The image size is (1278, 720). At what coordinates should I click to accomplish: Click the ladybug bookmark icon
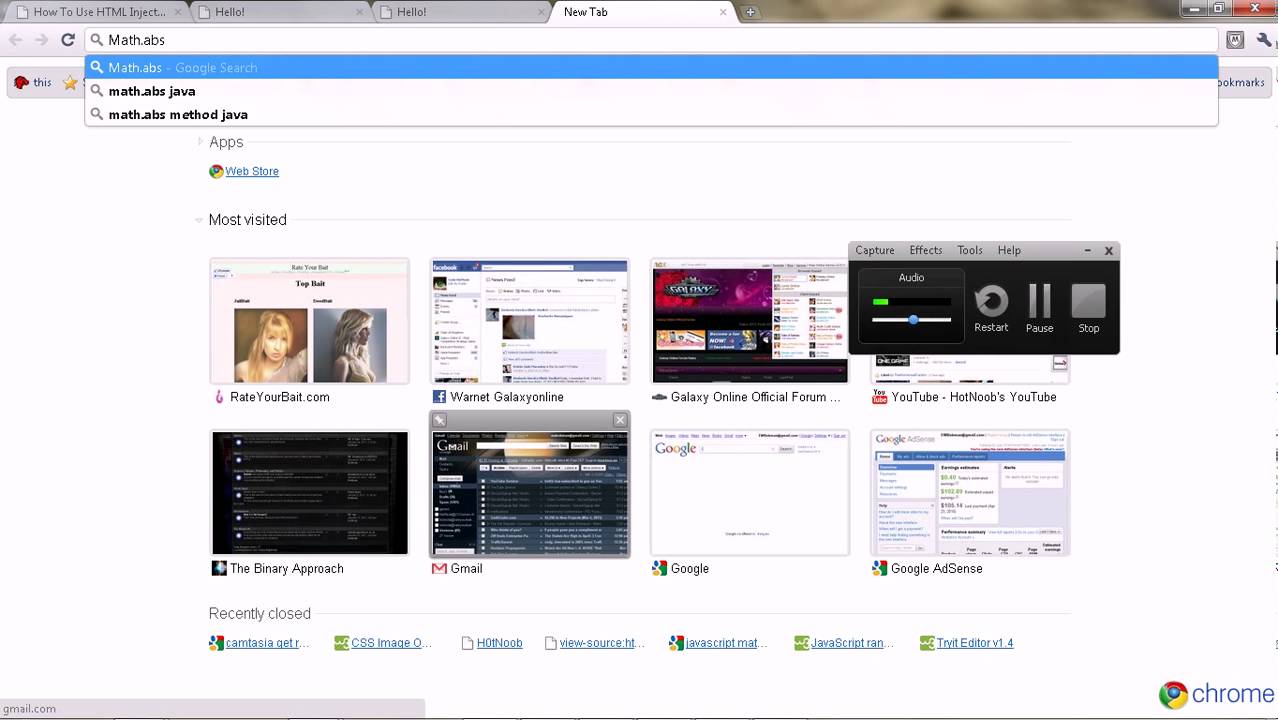coord(21,83)
